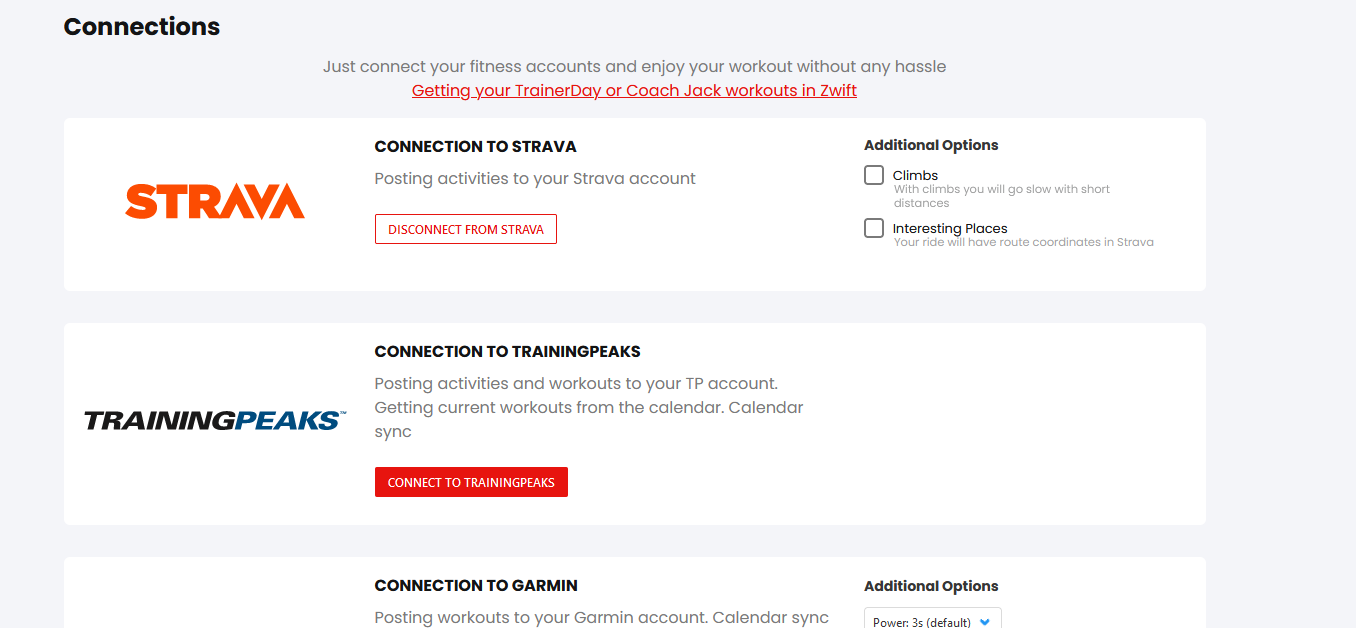Click the route coordinates hint under Interesting Places
This screenshot has height=628, width=1356.
[x=1023, y=242]
